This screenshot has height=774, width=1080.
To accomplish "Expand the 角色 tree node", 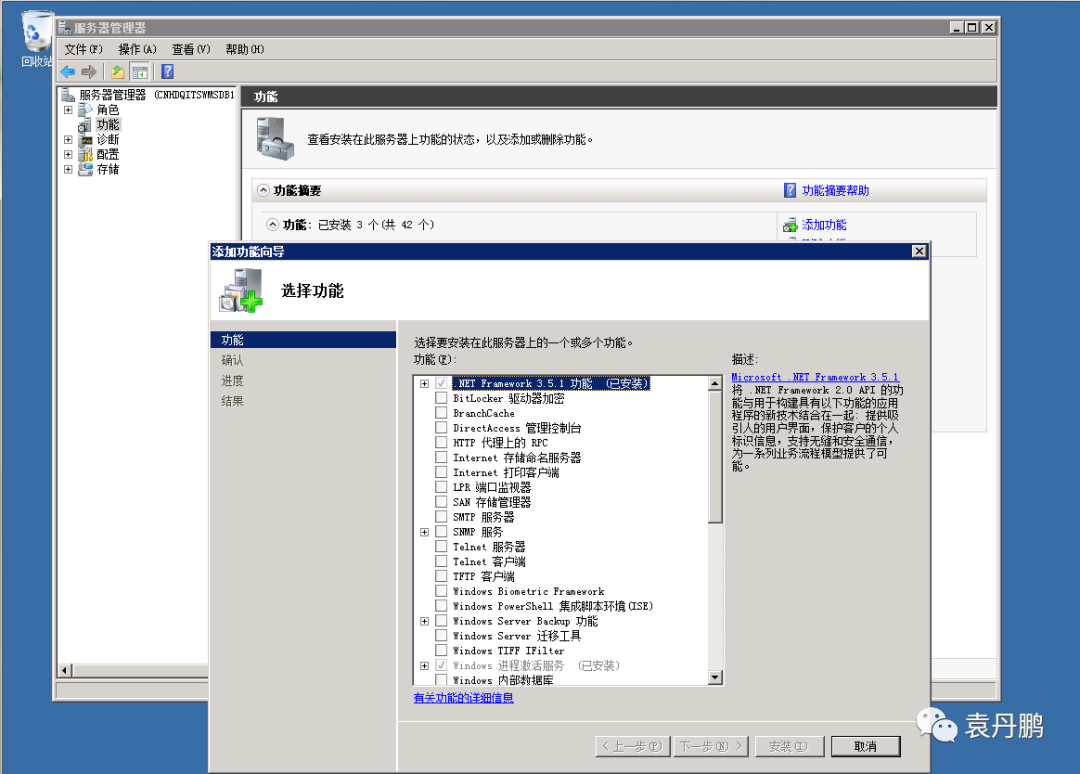I will coord(68,109).
